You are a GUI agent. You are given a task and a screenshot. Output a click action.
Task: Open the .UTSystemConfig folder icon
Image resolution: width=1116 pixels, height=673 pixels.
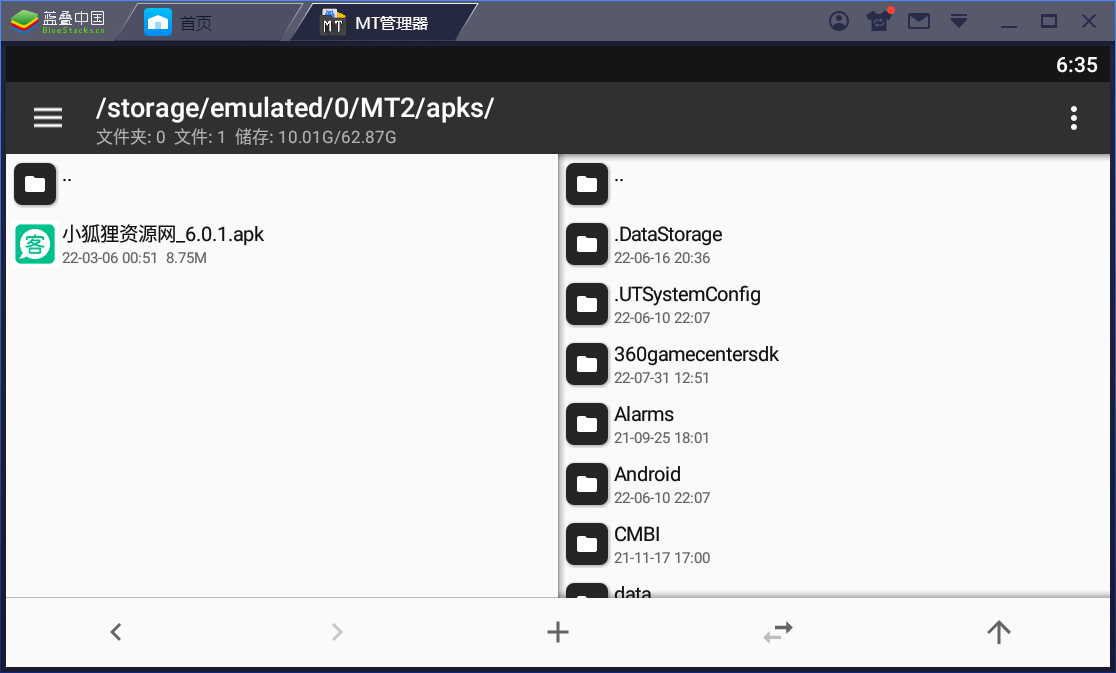pos(587,304)
